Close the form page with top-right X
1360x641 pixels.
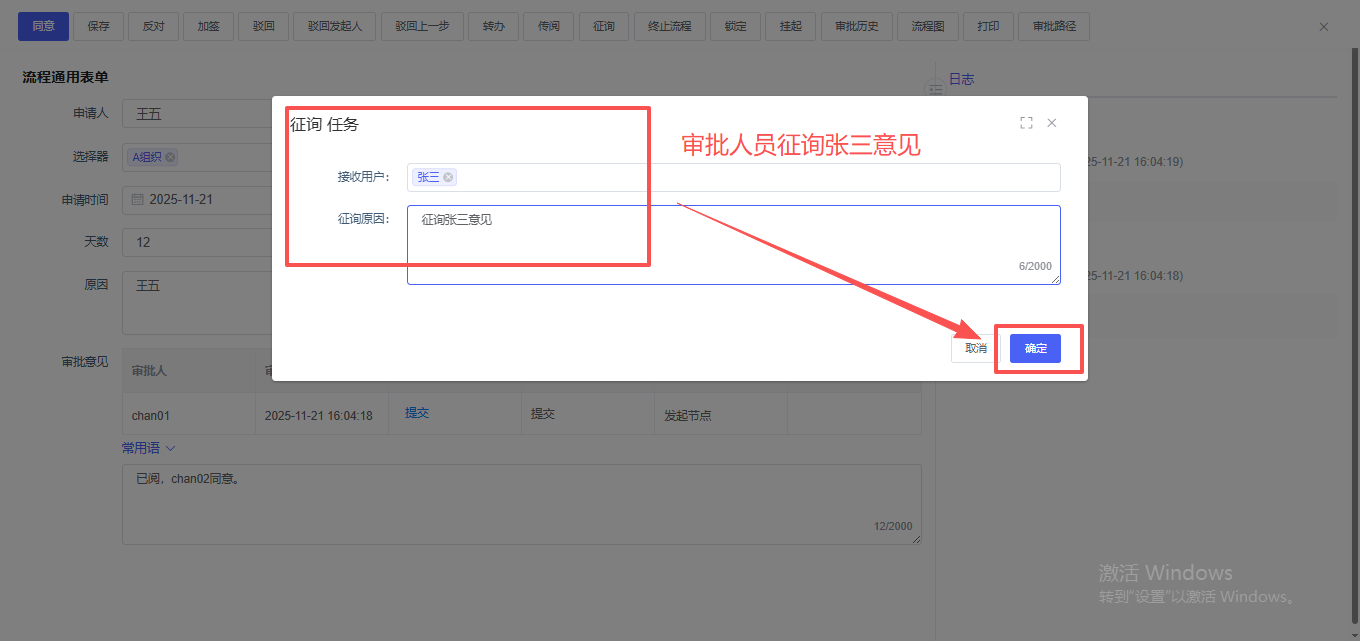(1323, 27)
